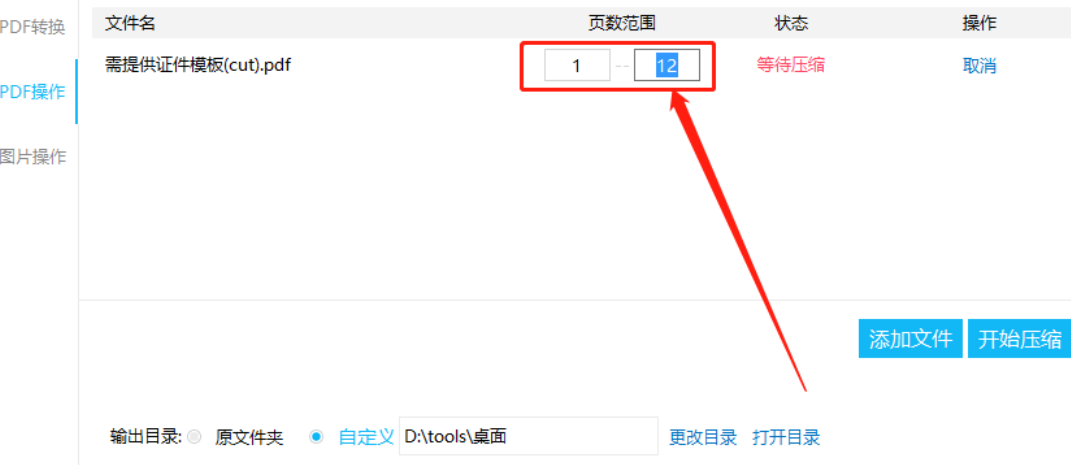Click the 添加文件 button
Viewport: 1071px width, 465px height.
coord(910,339)
